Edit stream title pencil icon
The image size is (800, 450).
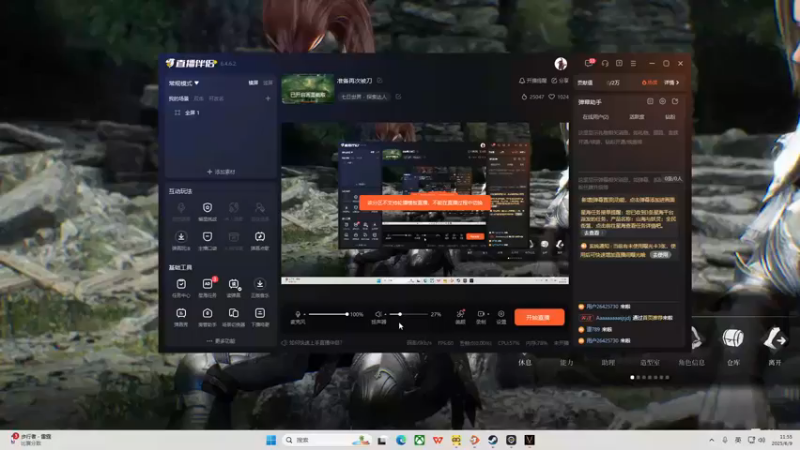tap(380, 81)
